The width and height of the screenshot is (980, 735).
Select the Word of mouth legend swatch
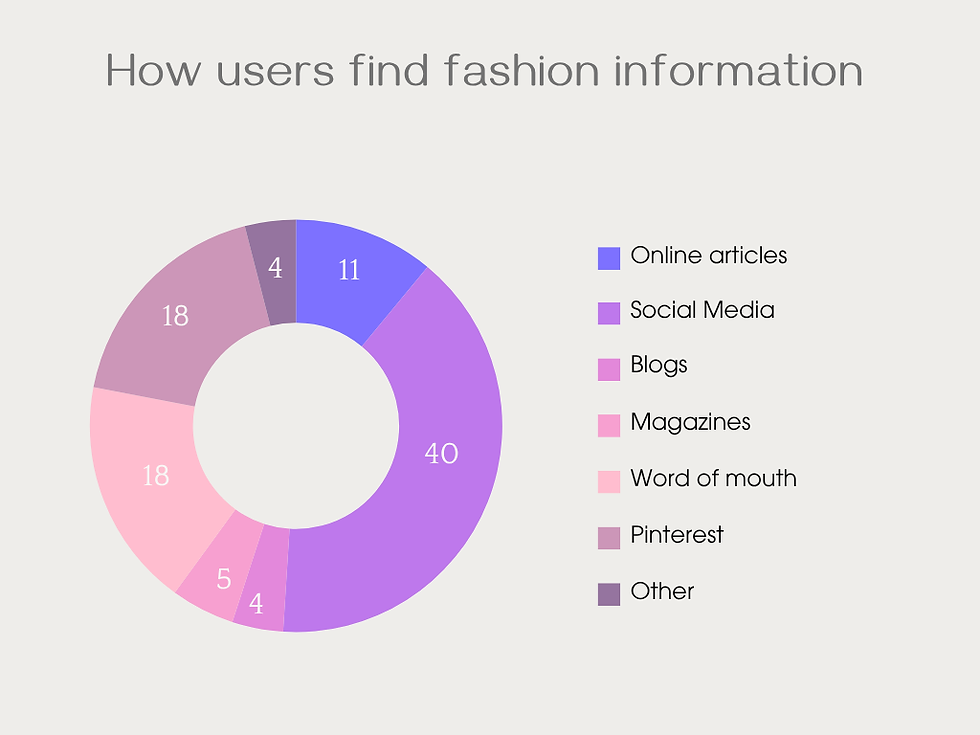pos(608,482)
